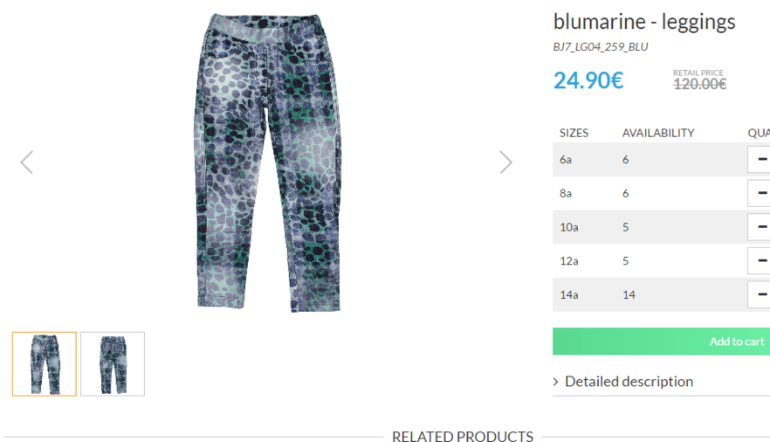Click the Related Products heading
Screen dimensions: 770x442
[463, 436]
